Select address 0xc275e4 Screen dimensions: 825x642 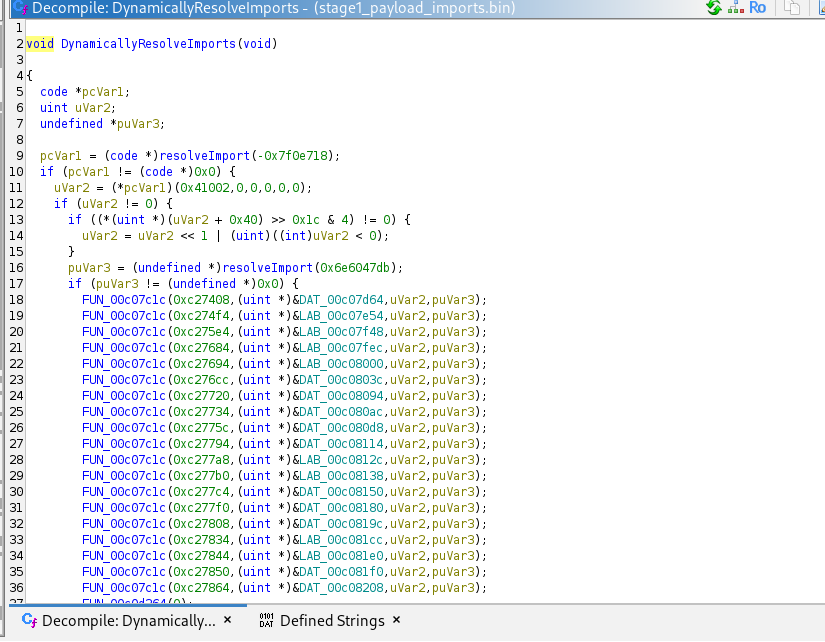202,332
